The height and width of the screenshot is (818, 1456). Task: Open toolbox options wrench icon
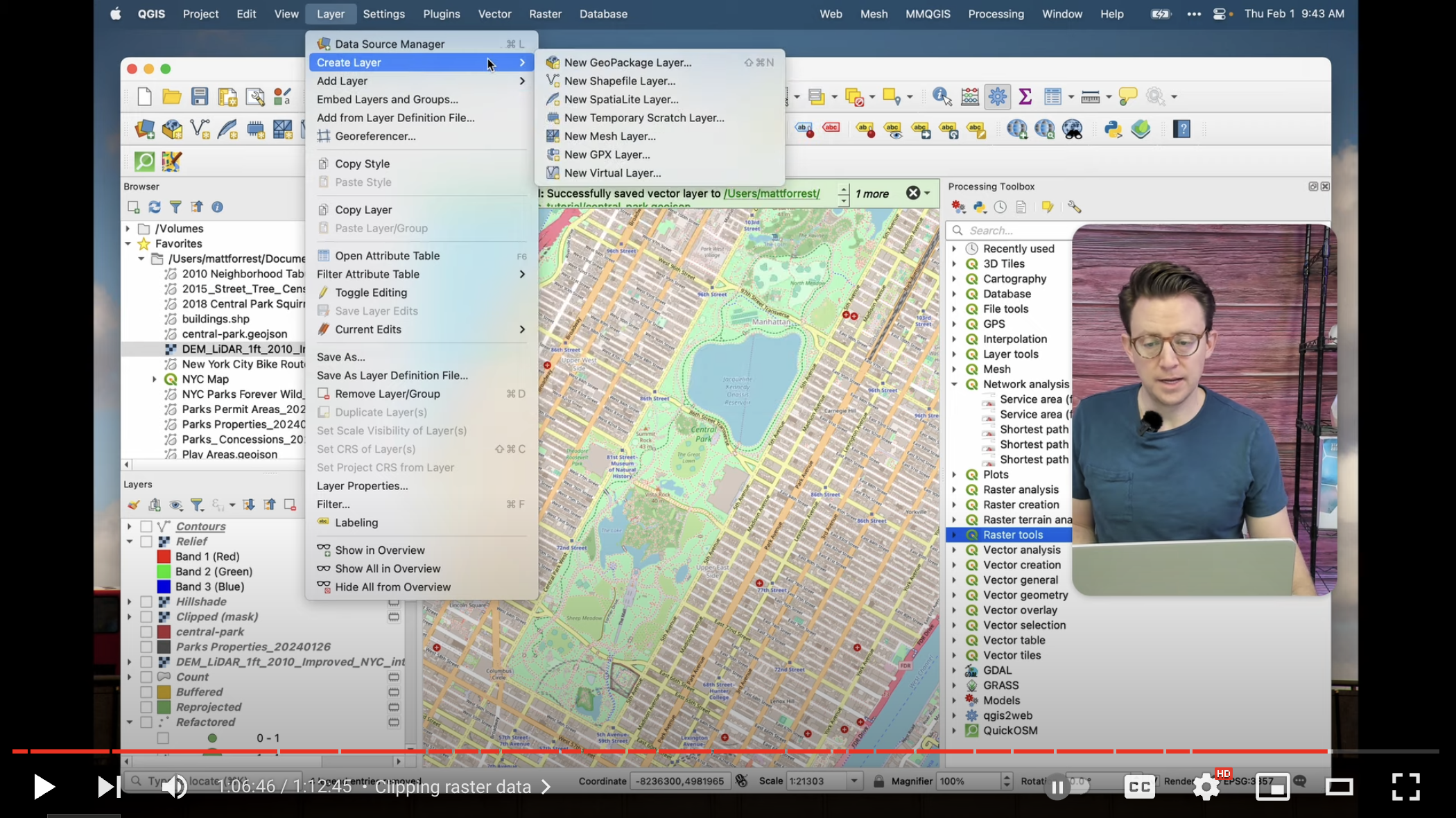1074,207
